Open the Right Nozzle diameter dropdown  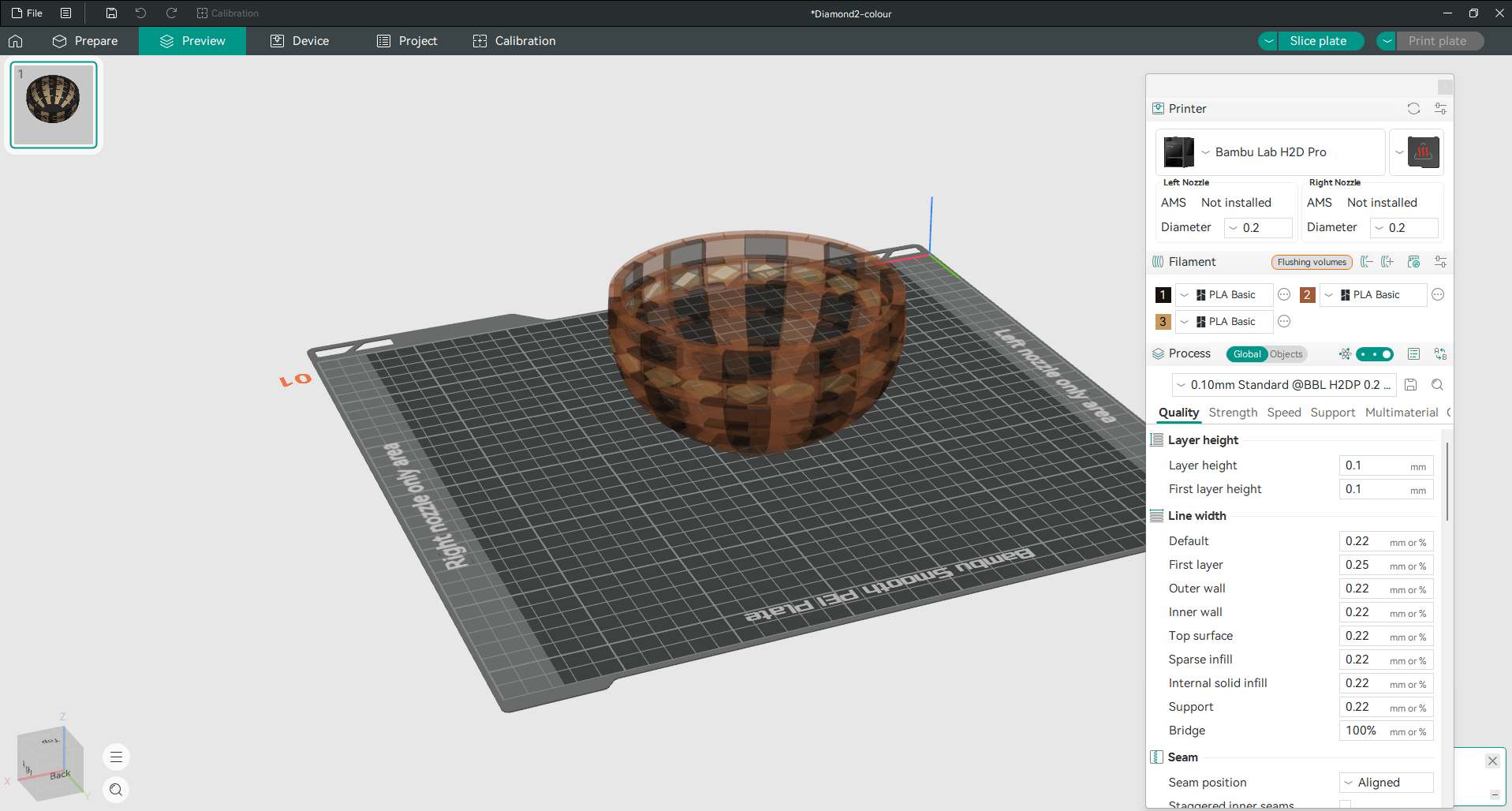pyautogui.click(x=1404, y=228)
